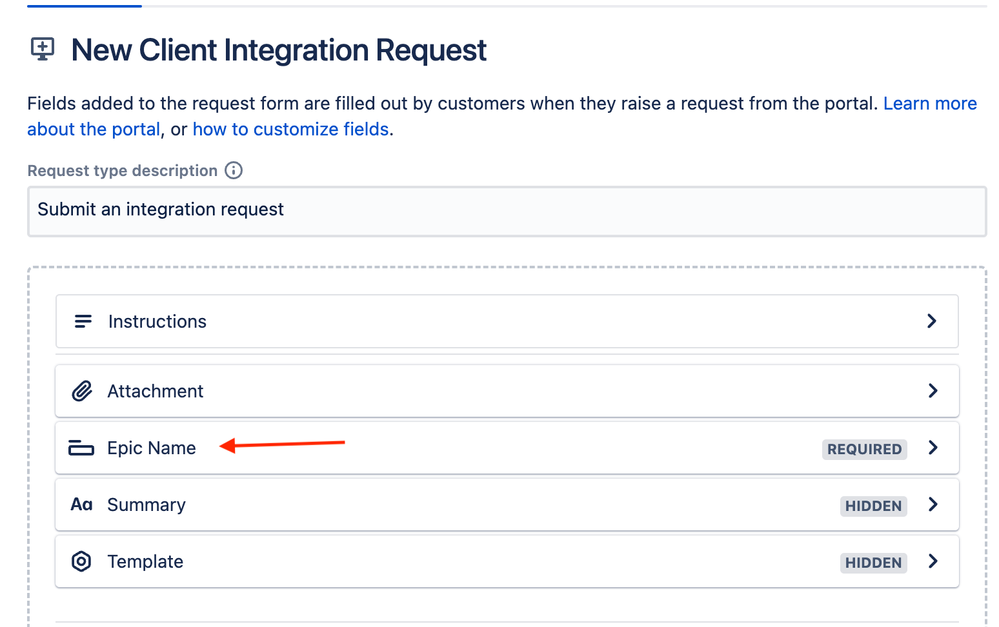Screen dimensions: 999x627
Task: Click the REQUIRED badge on Epic Name
Action: [864, 449]
